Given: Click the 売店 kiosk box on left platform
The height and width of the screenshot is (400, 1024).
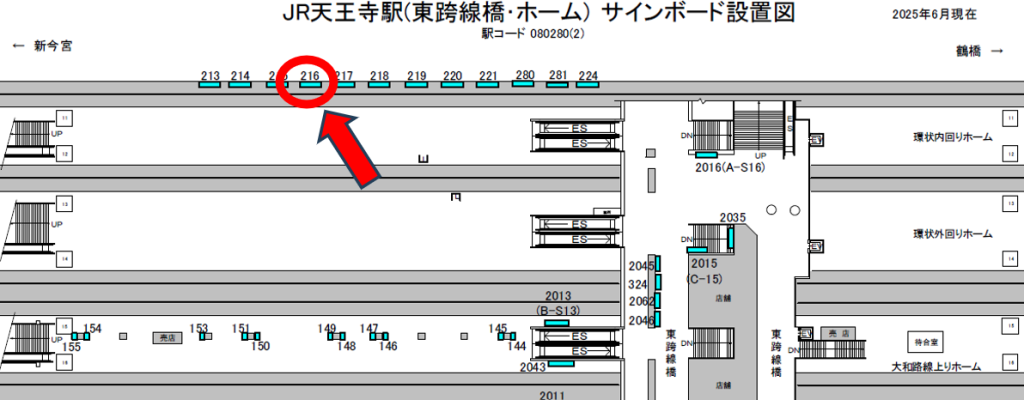Looking at the screenshot, I should [166, 339].
